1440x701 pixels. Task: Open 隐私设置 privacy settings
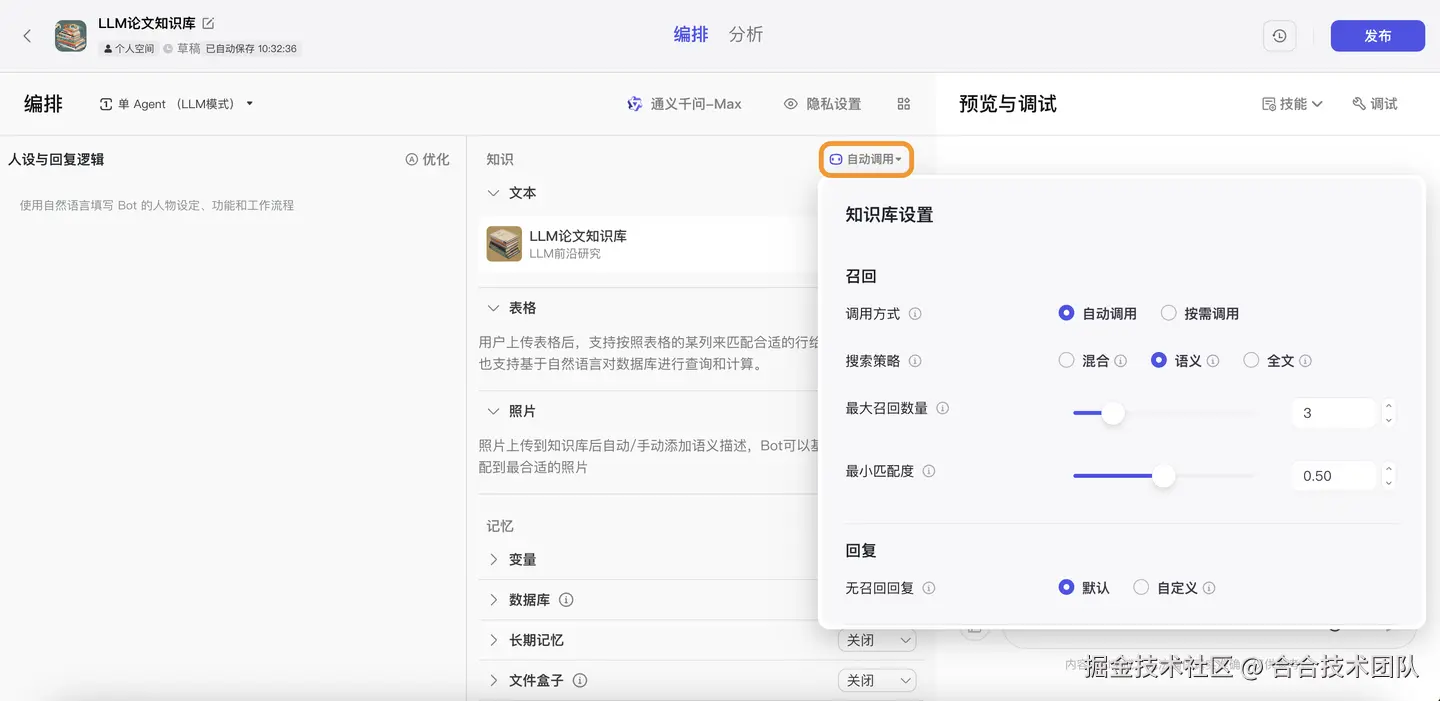[x=822, y=104]
